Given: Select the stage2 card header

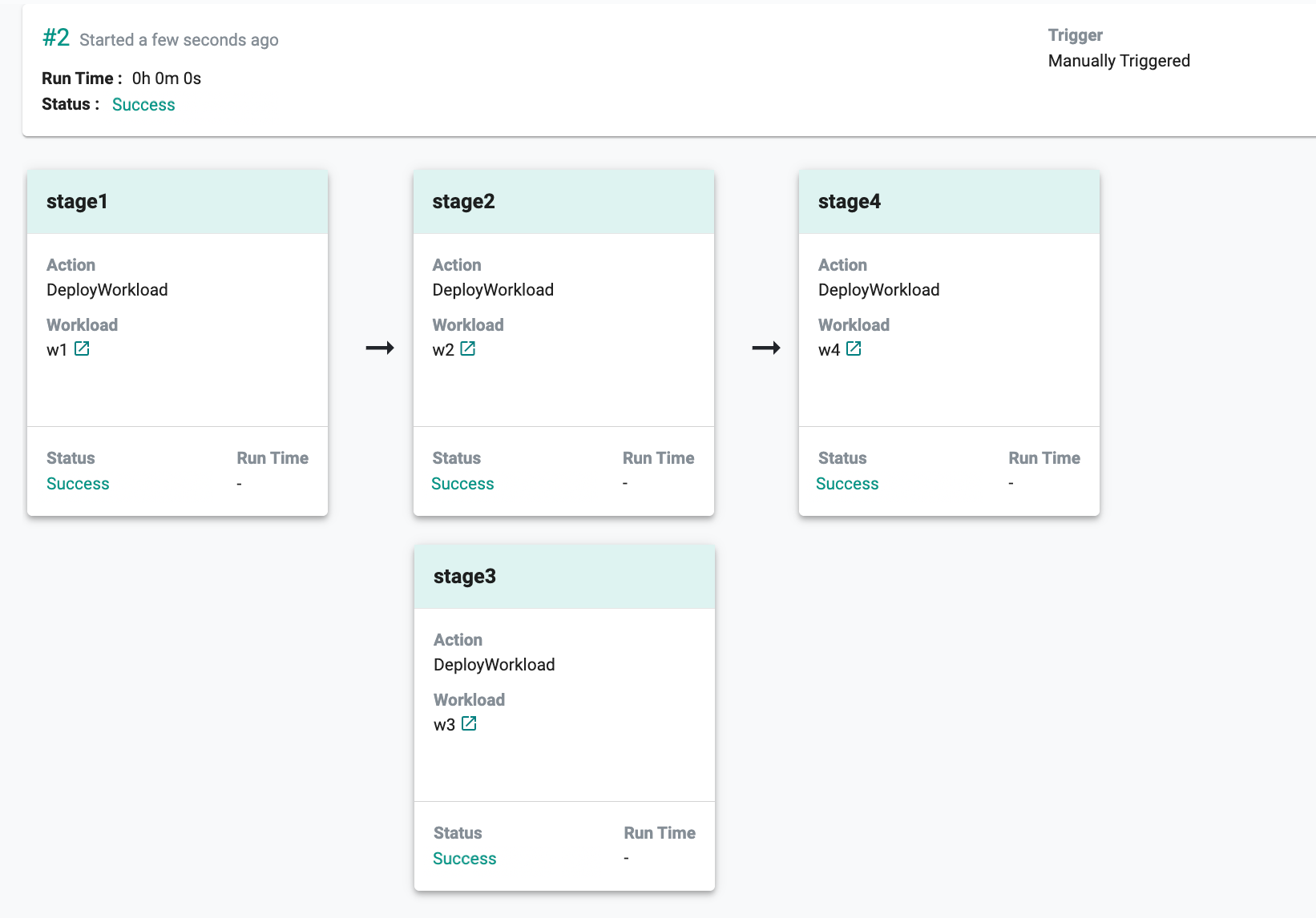Looking at the screenshot, I should pos(563,202).
